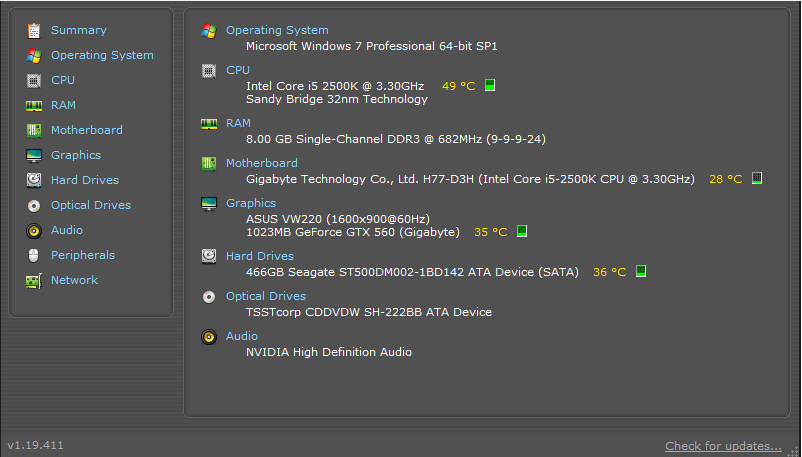Click the Summary clipboard icon in sidebar
Viewport: 802px width, 457px height.
click(x=34, y=31)
